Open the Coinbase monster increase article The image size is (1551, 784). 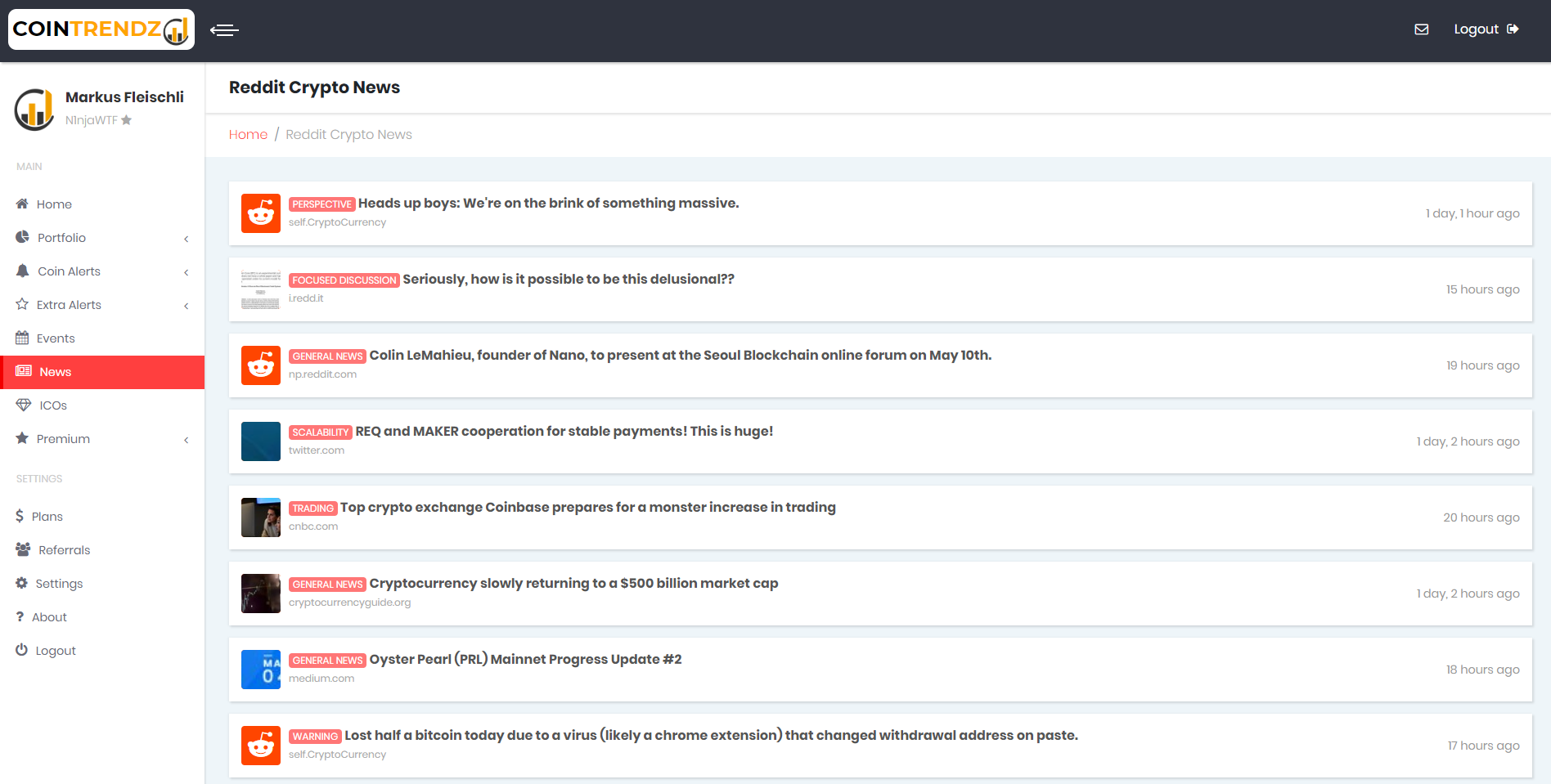pos(588,507)
